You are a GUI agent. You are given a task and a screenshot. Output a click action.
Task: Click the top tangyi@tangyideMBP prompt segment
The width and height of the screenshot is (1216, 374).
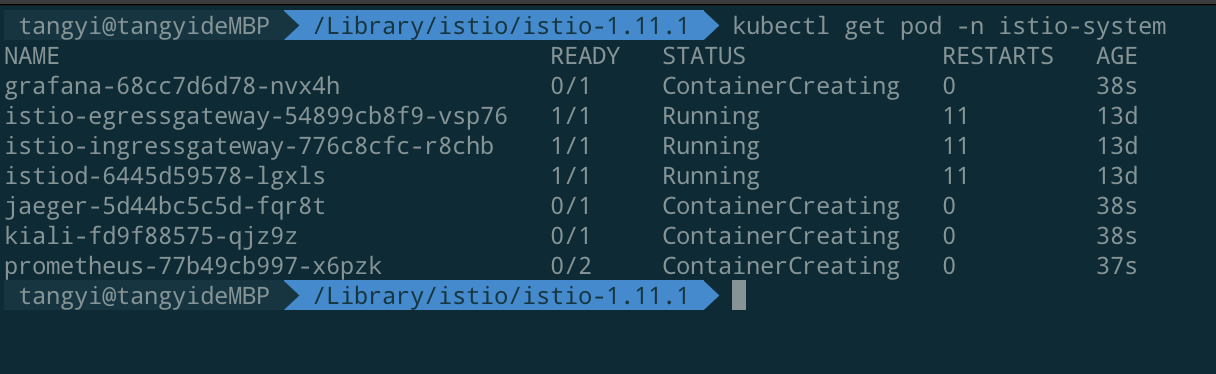(144, 26)
